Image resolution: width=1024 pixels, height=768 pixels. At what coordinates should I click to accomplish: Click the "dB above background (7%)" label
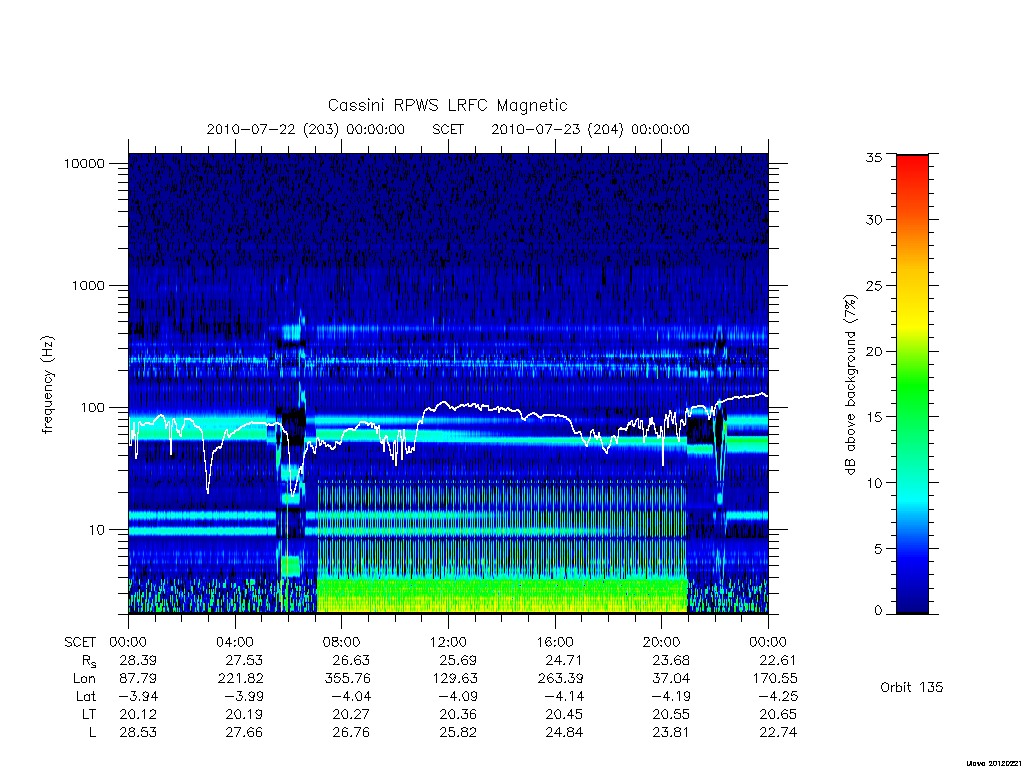[x=850, y=385]
